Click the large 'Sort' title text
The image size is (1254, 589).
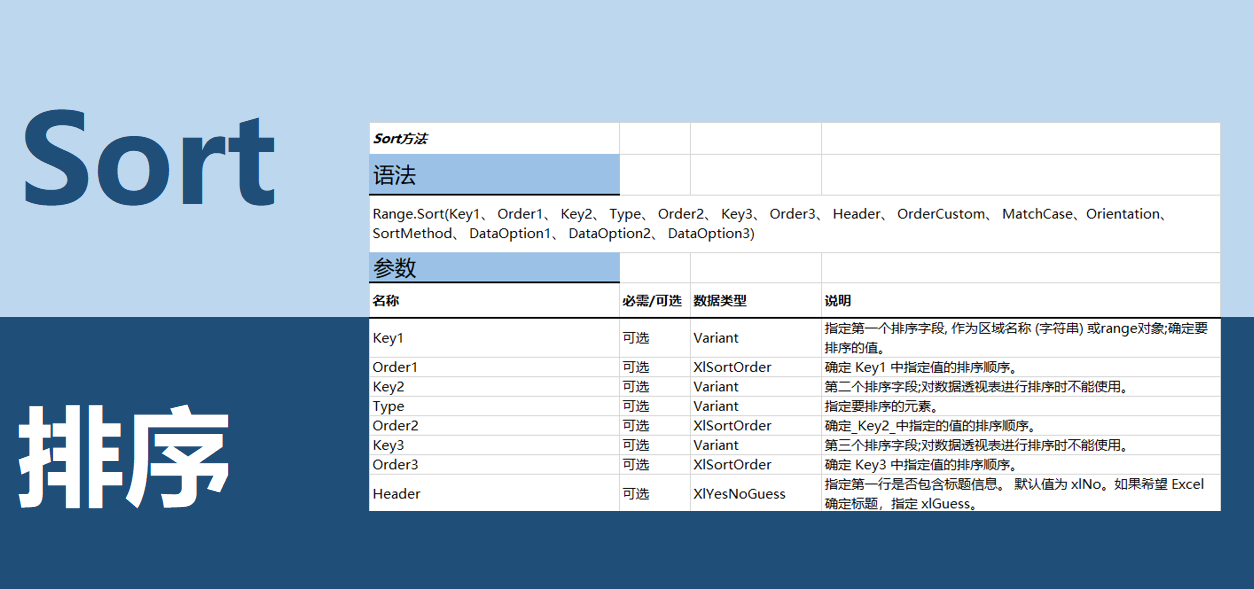150,156
